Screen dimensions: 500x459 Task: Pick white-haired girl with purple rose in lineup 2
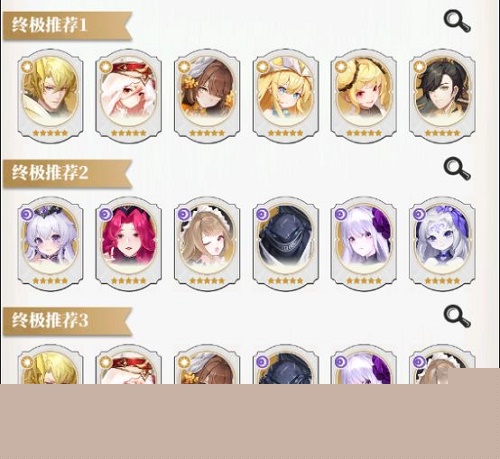(364, 244)
